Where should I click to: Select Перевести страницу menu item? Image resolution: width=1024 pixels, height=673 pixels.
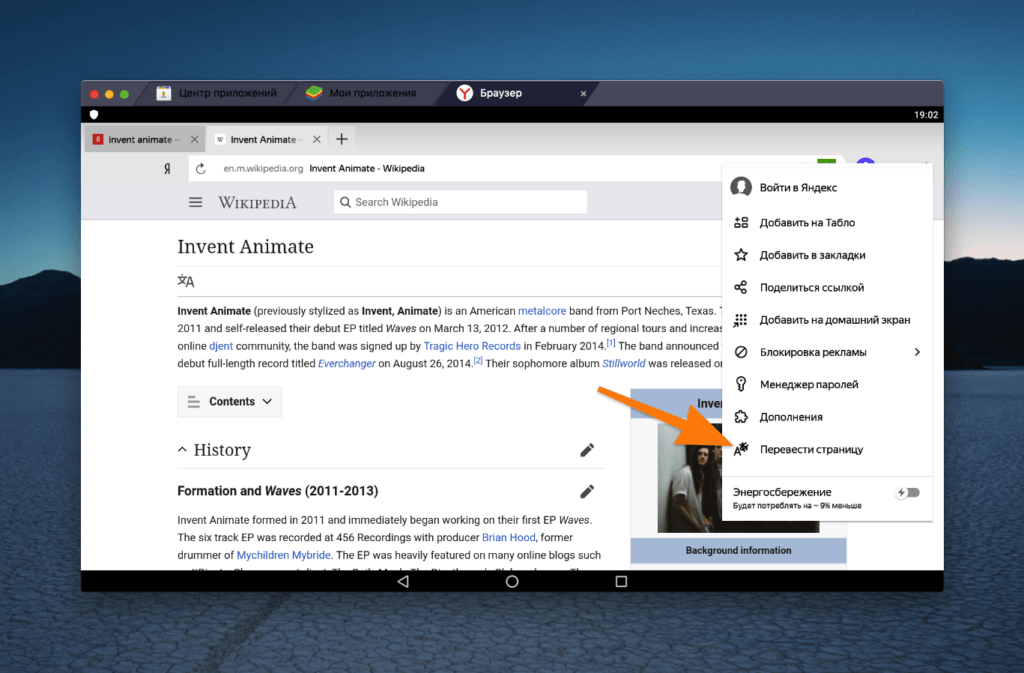pyautogui.click(x=827, y=449)
